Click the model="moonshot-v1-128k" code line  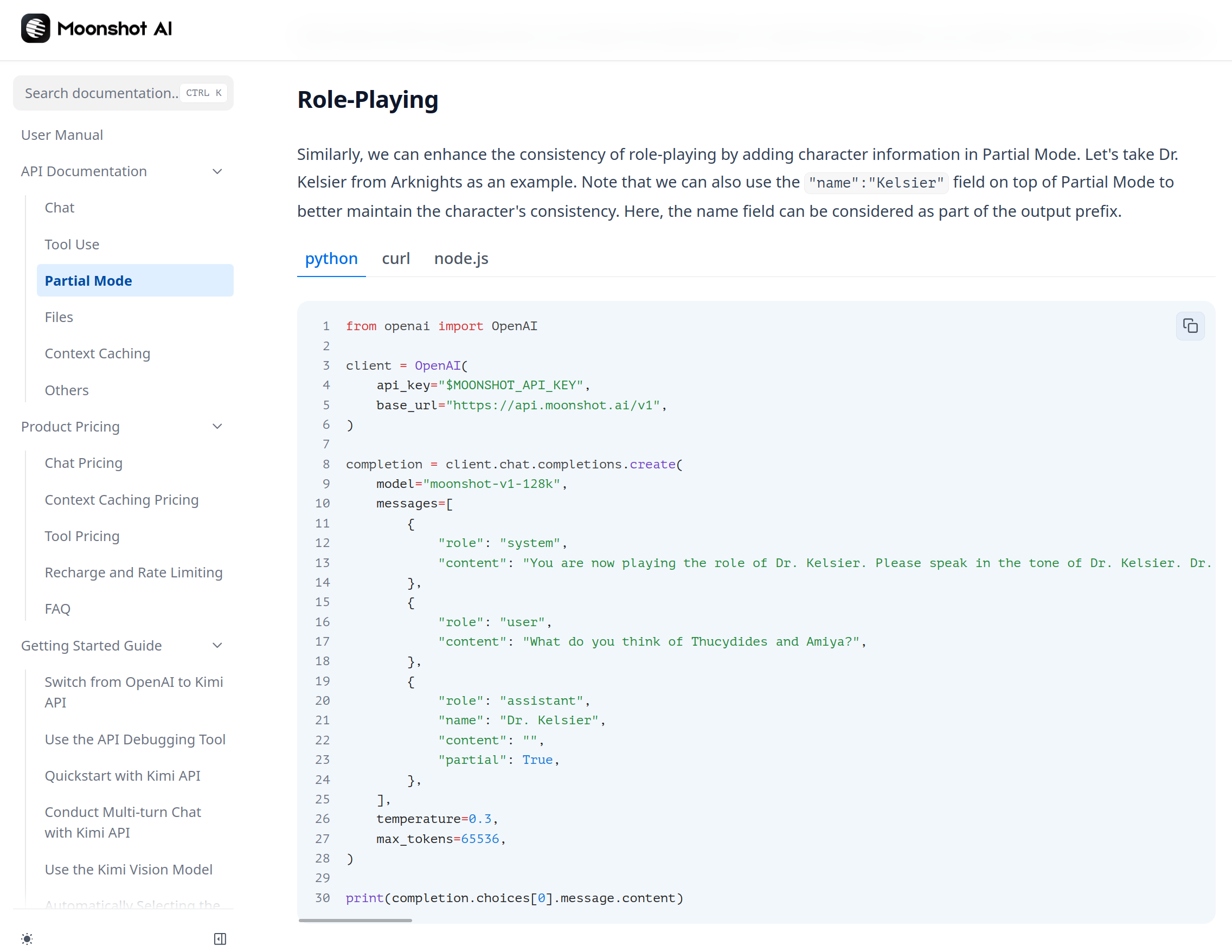coord(472,484)
